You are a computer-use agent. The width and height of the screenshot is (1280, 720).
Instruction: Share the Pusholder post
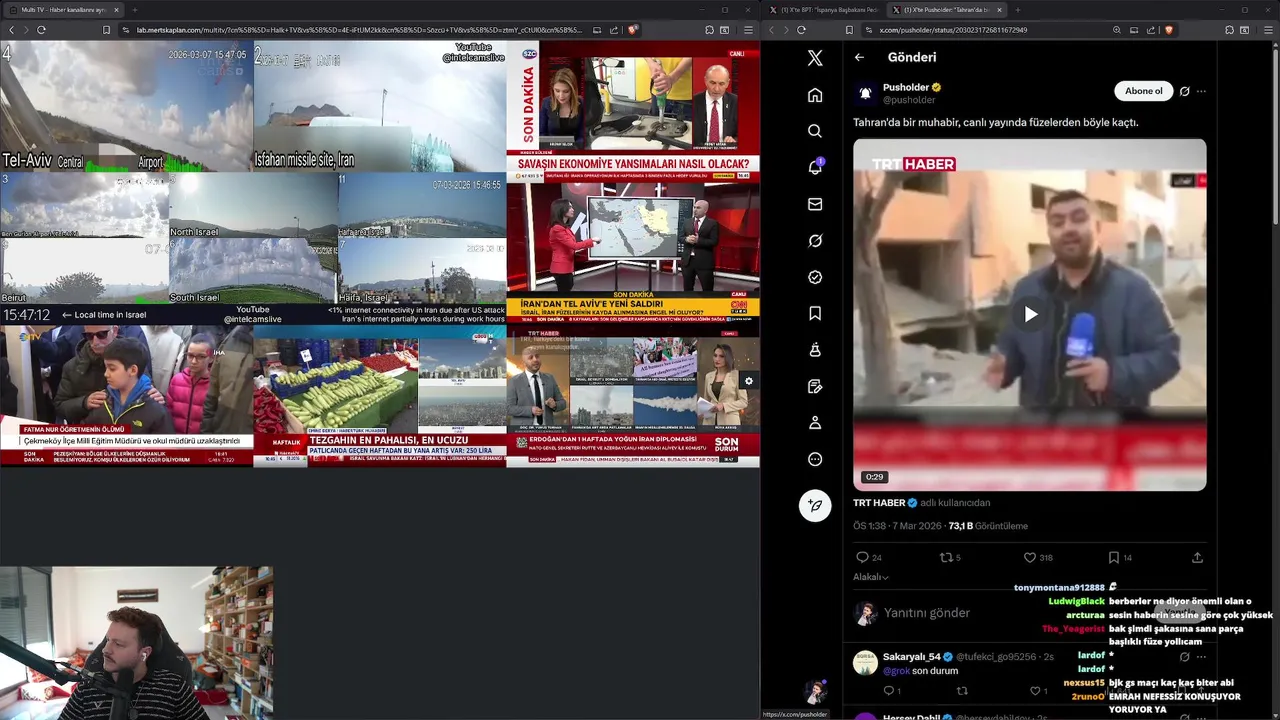click(1197, 557)
